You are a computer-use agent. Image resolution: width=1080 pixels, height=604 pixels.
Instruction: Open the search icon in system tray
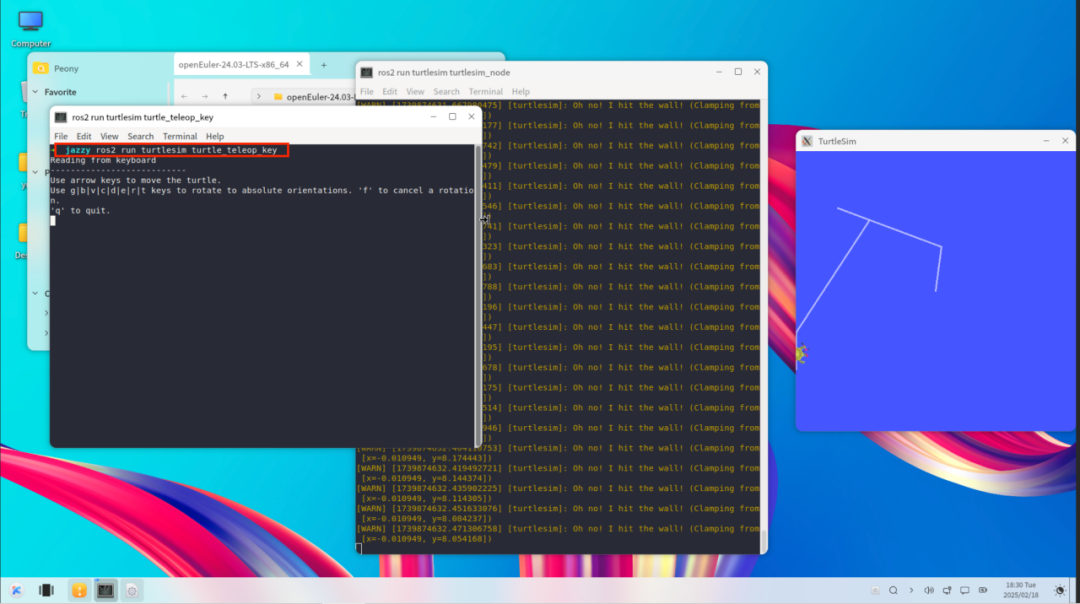point(893,590)
